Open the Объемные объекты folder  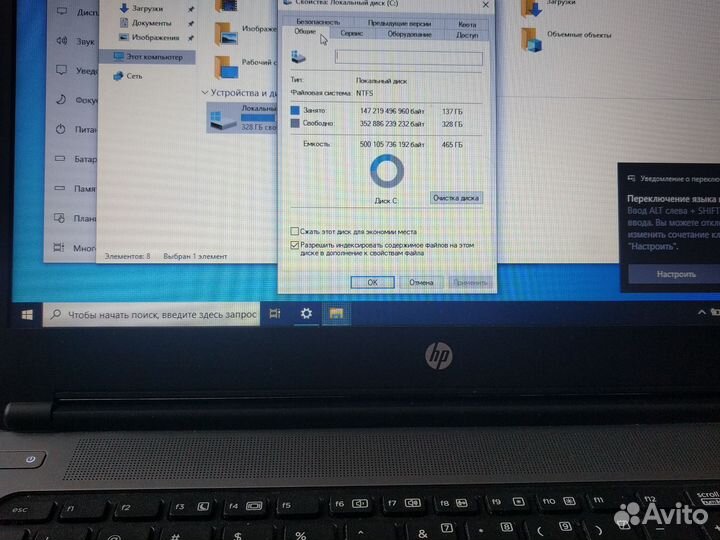point(531,39)
